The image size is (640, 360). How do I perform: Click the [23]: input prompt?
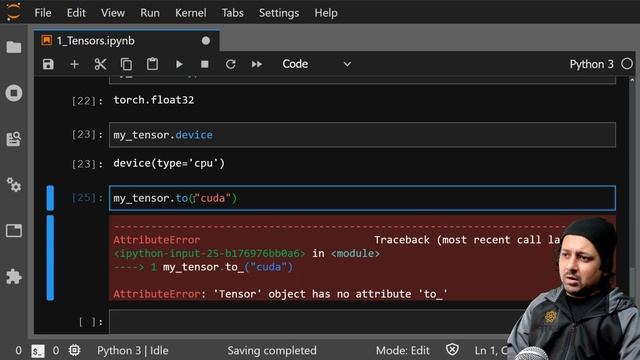(x=87, y=135)
